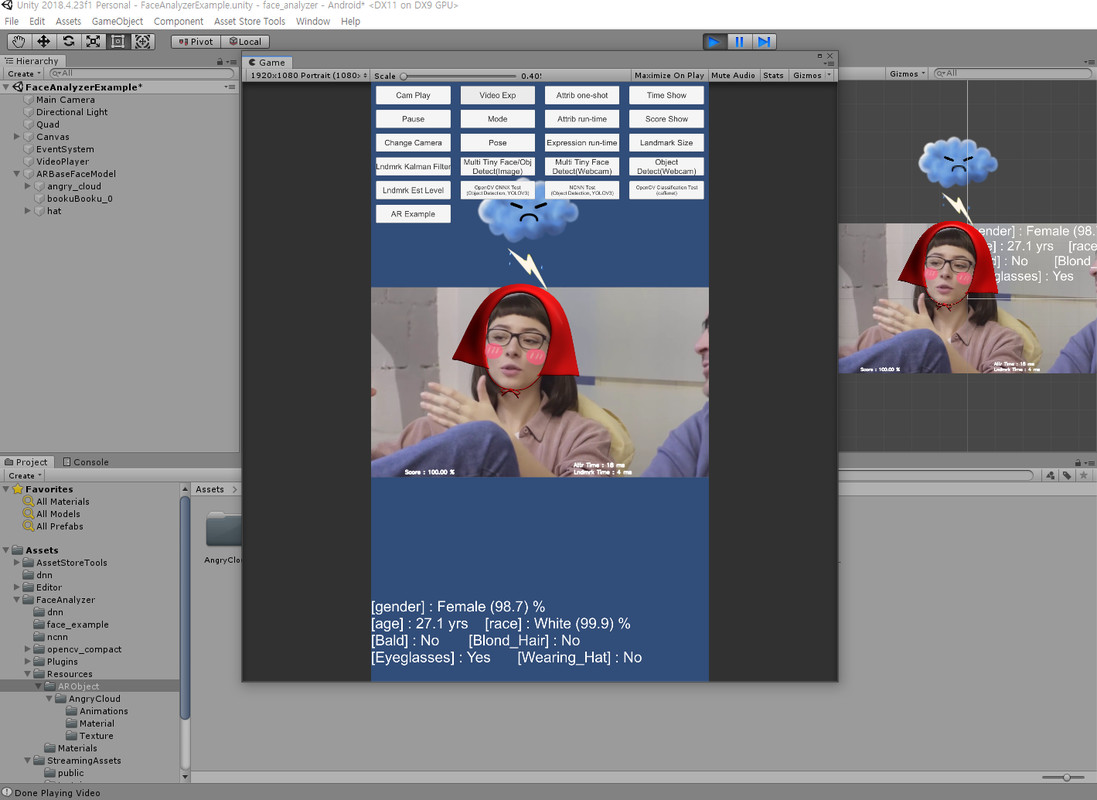The width and height of the screenshot is (1097, 800).
Task: Click the Landmark Size button
Action: (666, 143)
